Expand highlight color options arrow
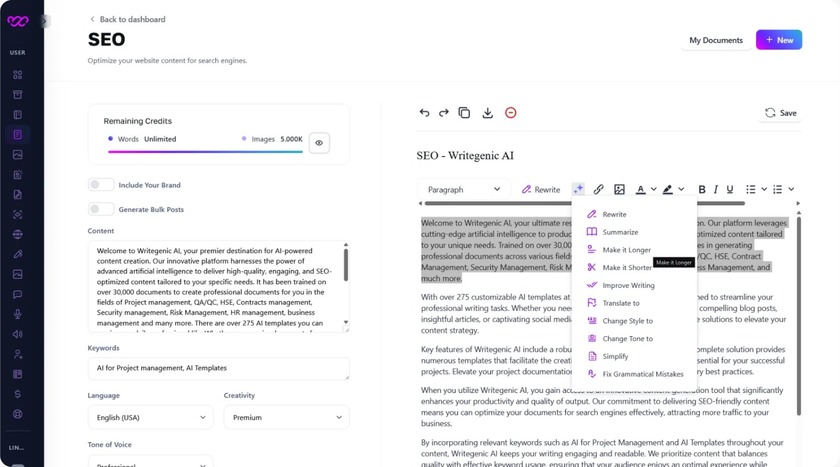The image size is (840, 467). [681, 189]
